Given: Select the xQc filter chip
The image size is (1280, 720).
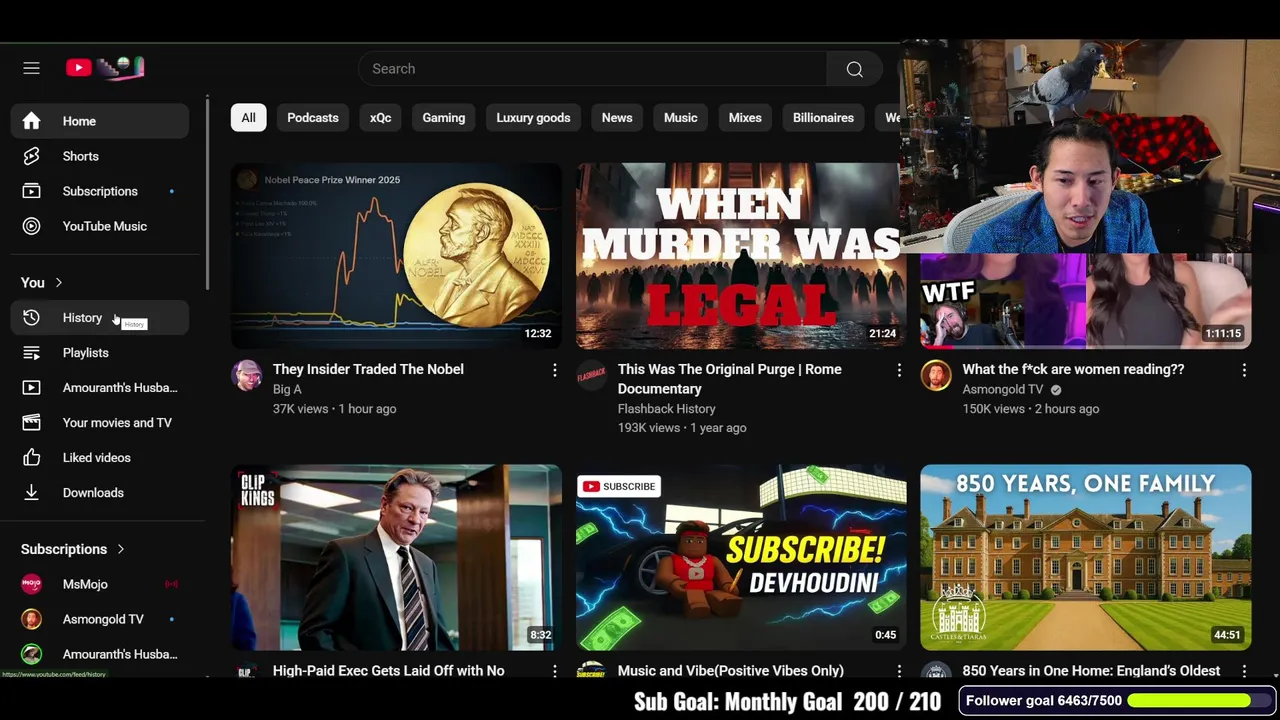Looking at the screenshot, I should click(x=380, y=118).
